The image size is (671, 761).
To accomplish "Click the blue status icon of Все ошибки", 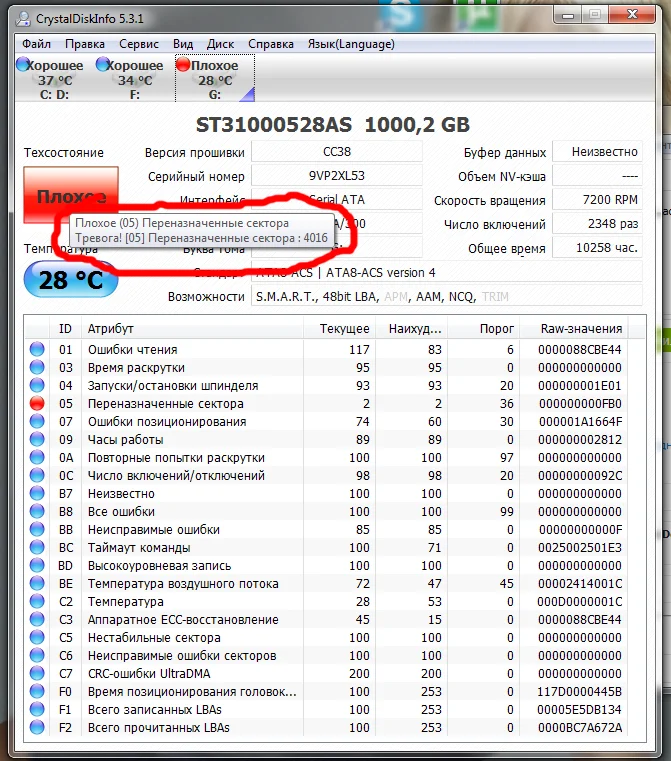I will [x=37, y=511].
